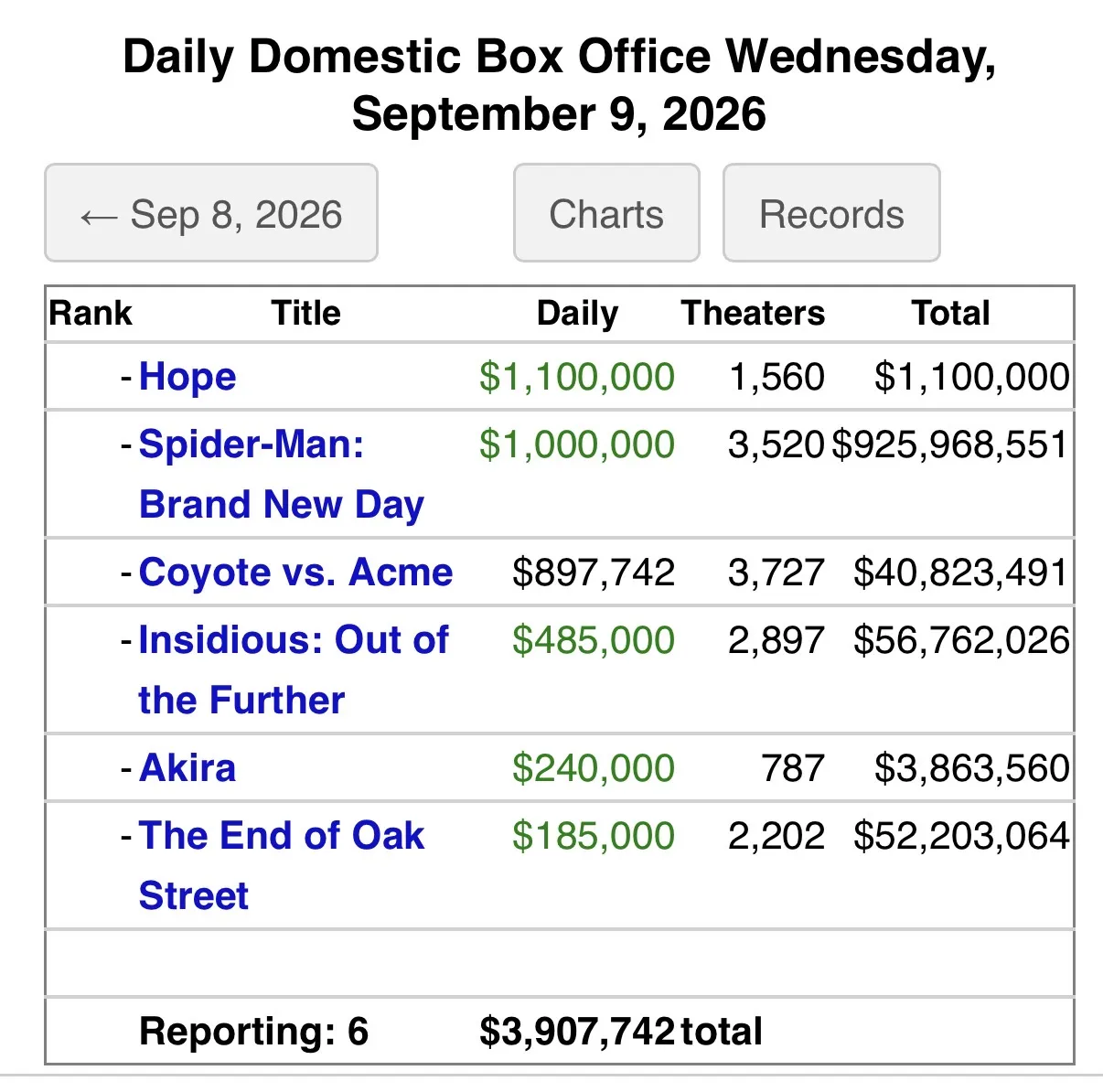Click the Theaters column header
This screenshot has height=1092, width=1103.
coord(753,313)
